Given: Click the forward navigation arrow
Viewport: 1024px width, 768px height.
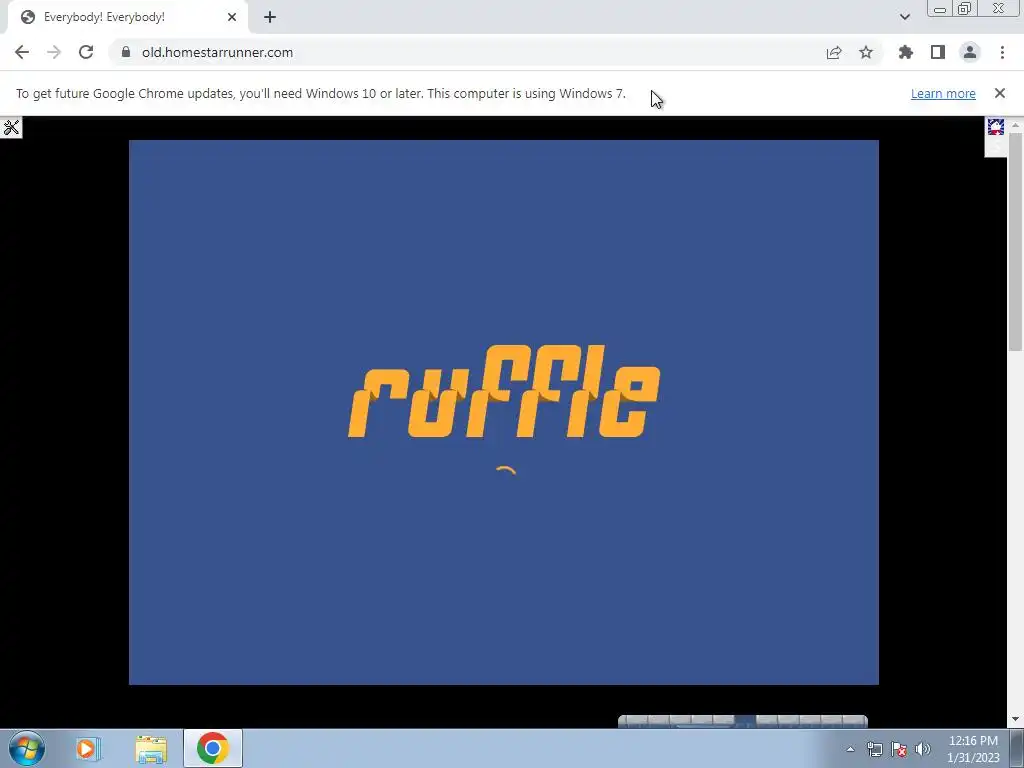Looking at the screenshot, I should point(54,52).
